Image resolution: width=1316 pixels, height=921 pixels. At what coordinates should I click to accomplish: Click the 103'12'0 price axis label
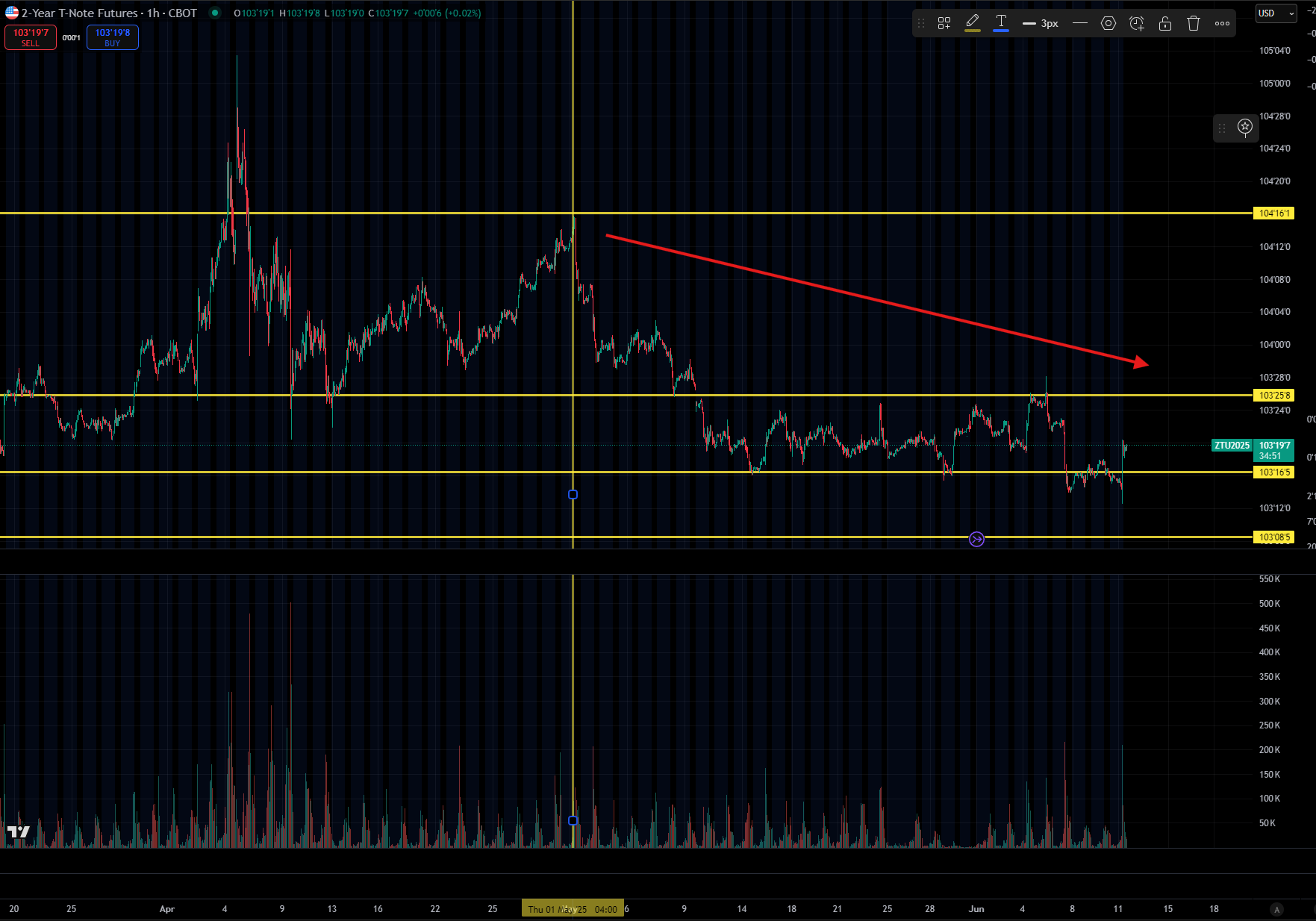coord(1274,508)
